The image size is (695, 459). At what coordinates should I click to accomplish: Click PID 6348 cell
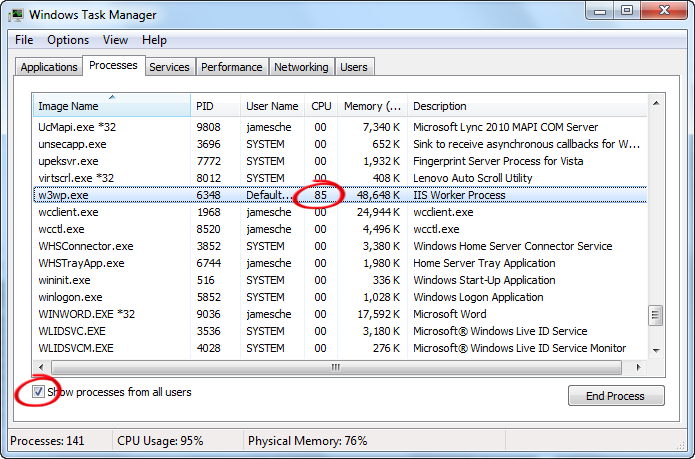(x=208, y=195)
